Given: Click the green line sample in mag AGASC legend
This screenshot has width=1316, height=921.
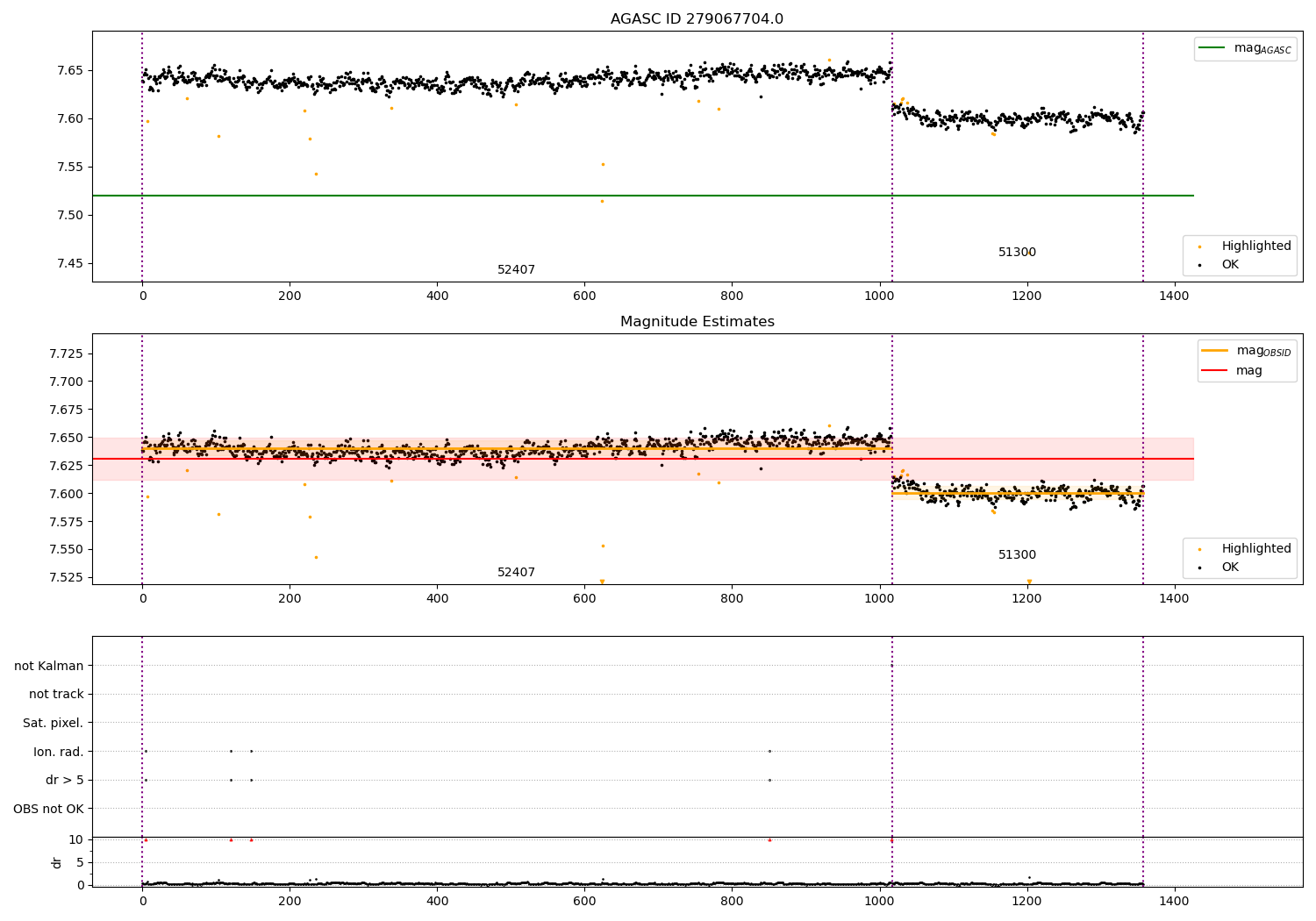Looking at the screenshot, I should (x=1212, y=48).
